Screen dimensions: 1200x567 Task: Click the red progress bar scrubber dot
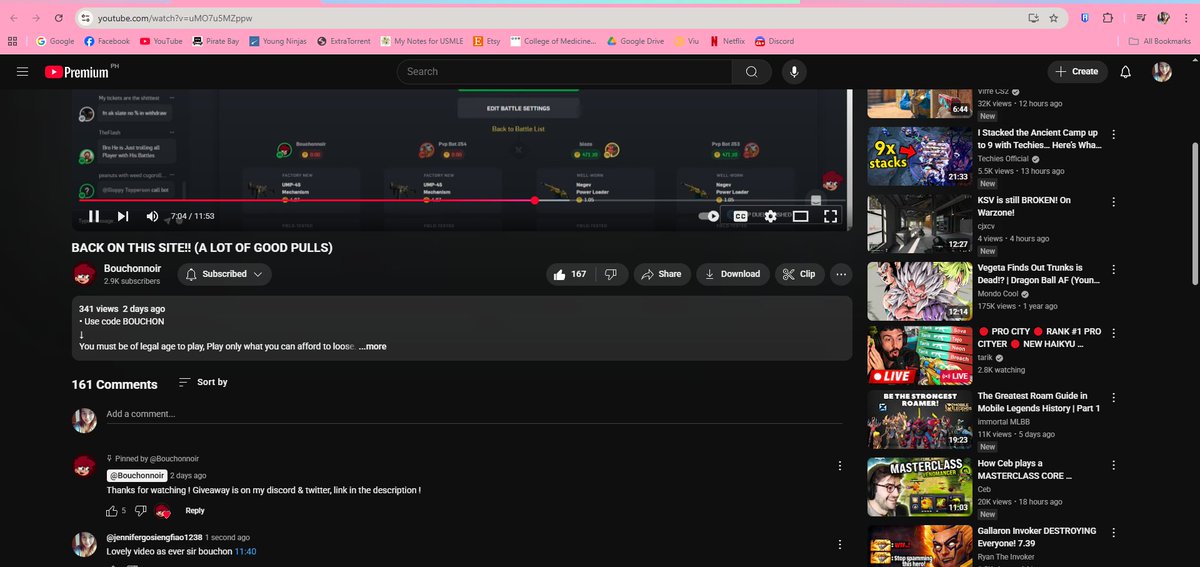[x=535, y=200]
